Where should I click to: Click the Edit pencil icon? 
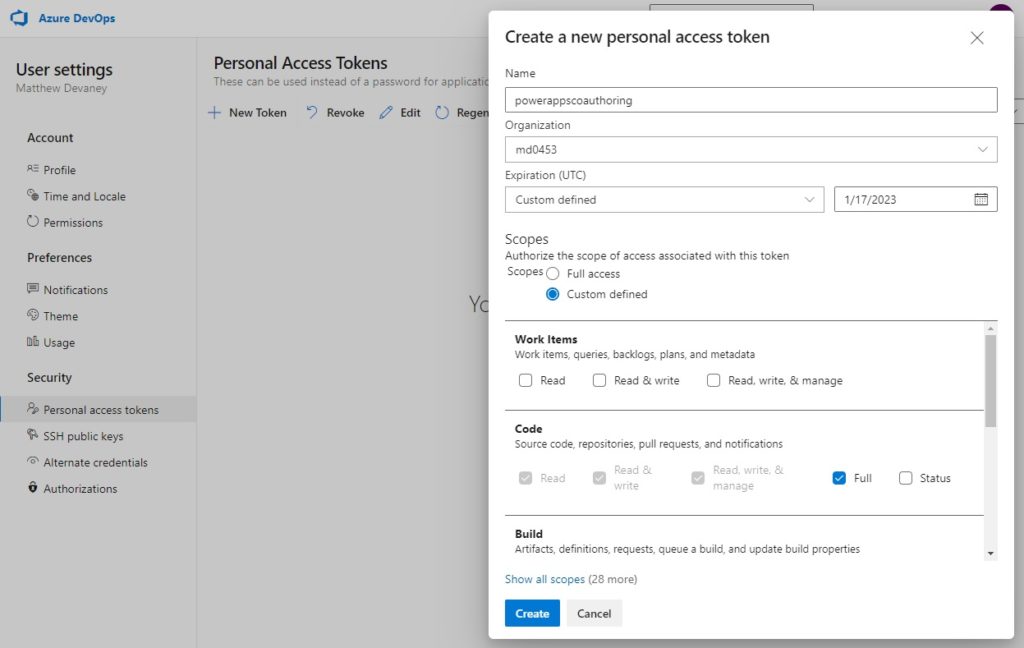tap(386, 112)
